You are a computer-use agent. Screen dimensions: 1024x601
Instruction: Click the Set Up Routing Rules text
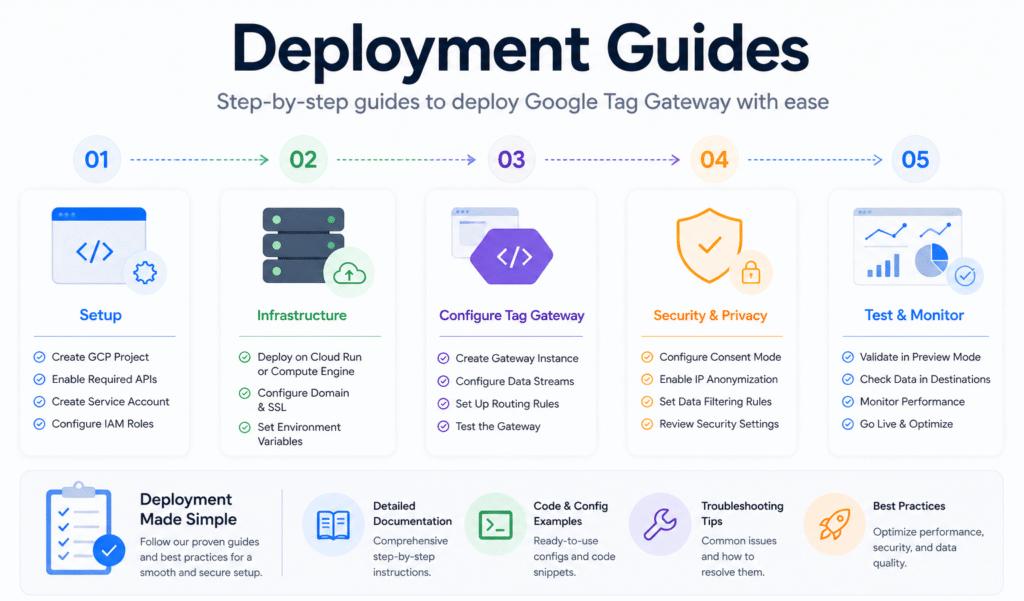[x=507, y=404]
